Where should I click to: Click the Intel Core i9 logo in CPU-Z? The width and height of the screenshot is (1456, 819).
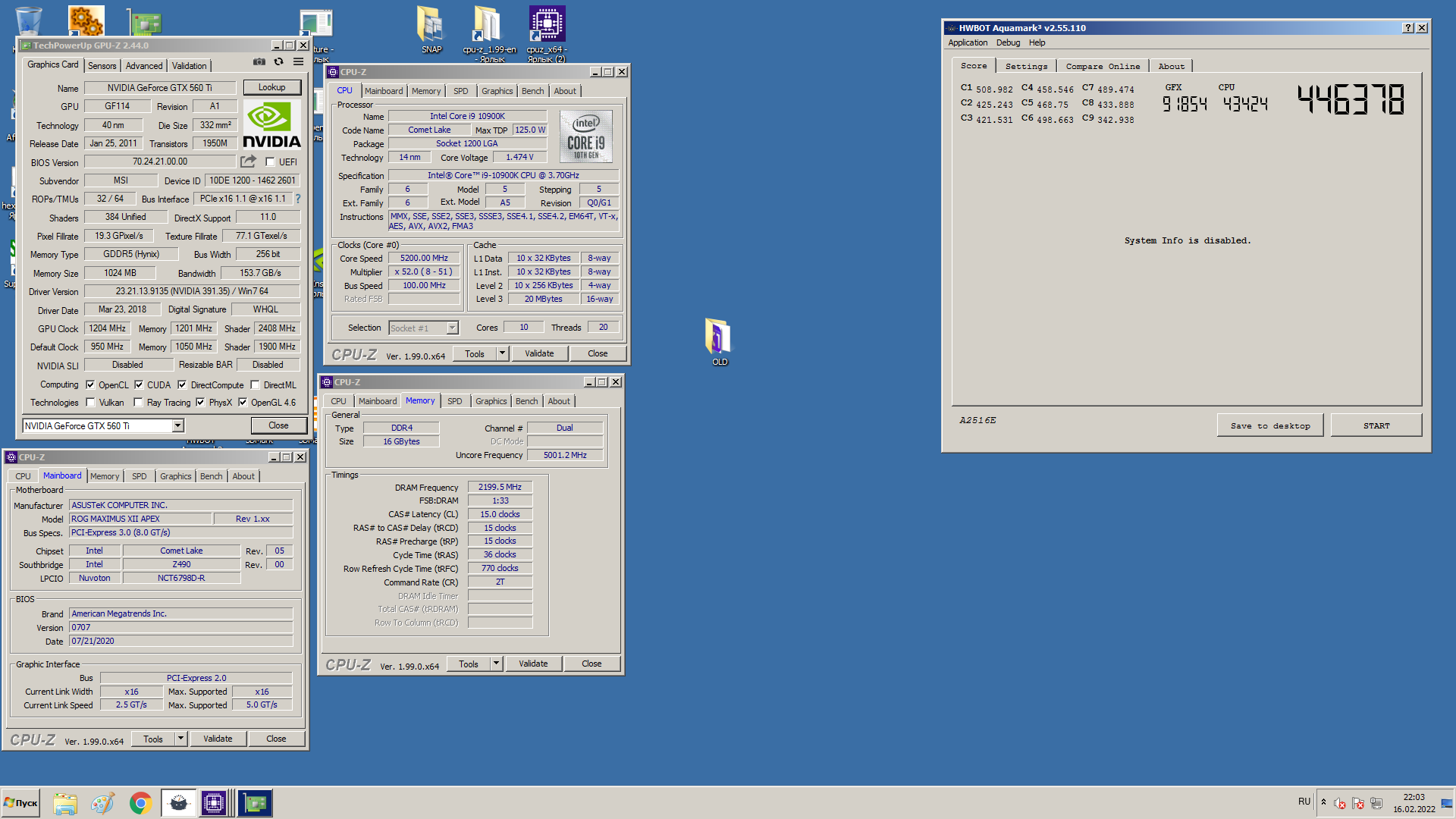point(586,136)
